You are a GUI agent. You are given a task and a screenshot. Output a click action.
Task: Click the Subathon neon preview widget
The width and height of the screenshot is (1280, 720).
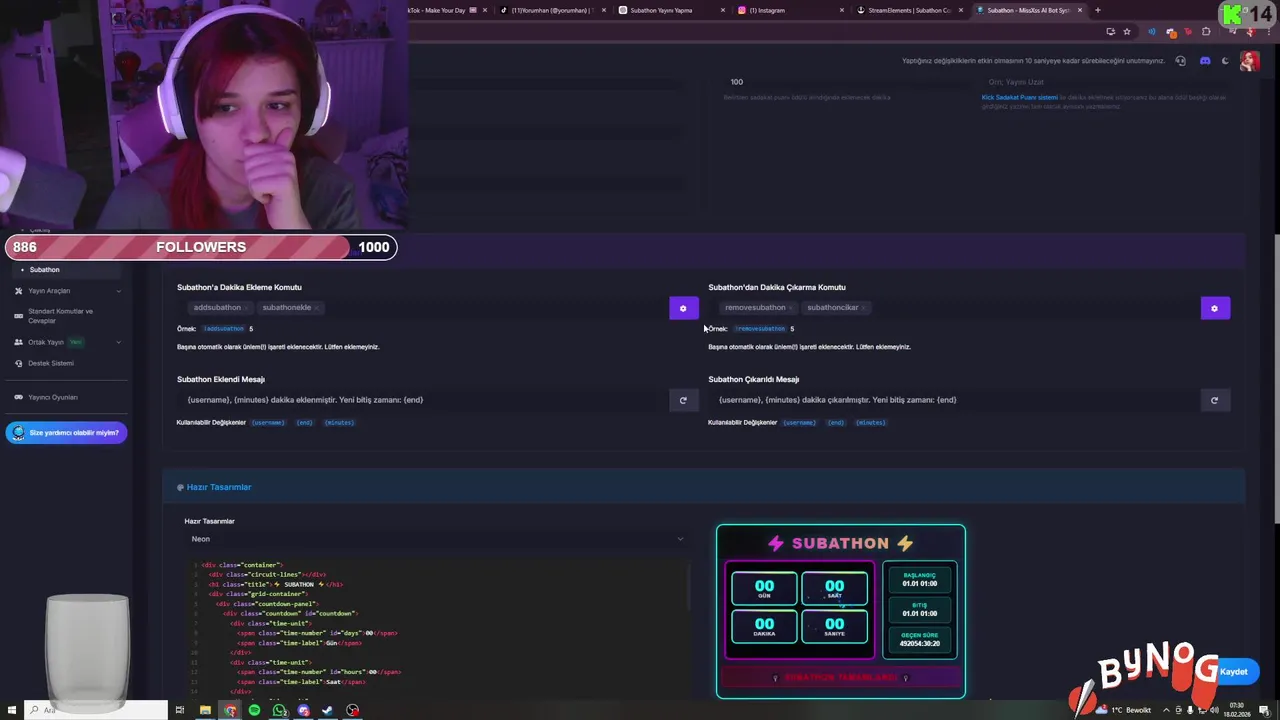841,611
